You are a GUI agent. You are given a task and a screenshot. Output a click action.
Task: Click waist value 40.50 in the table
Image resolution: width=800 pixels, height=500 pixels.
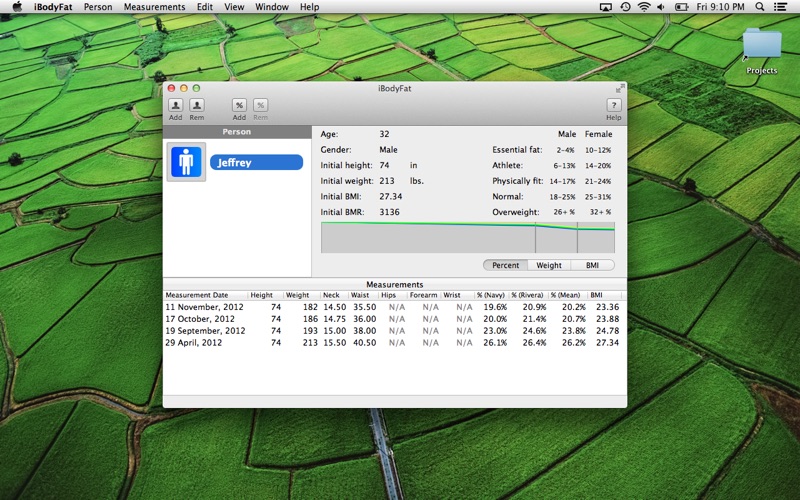364,342
